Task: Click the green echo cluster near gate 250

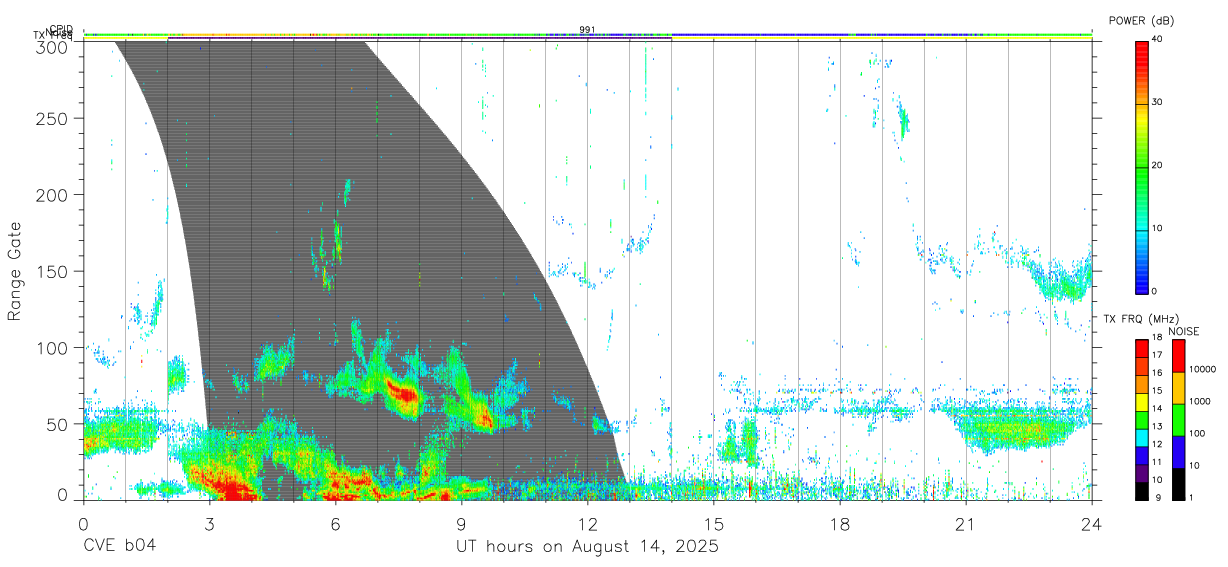Action: (x=904, y=124)
